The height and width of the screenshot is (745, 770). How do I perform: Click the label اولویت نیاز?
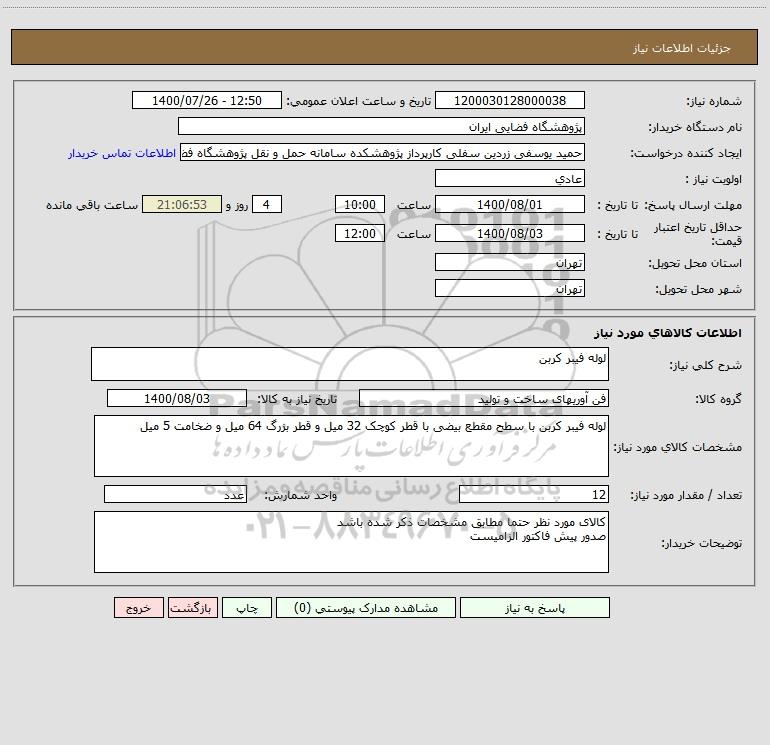click(x=714, y=180)
